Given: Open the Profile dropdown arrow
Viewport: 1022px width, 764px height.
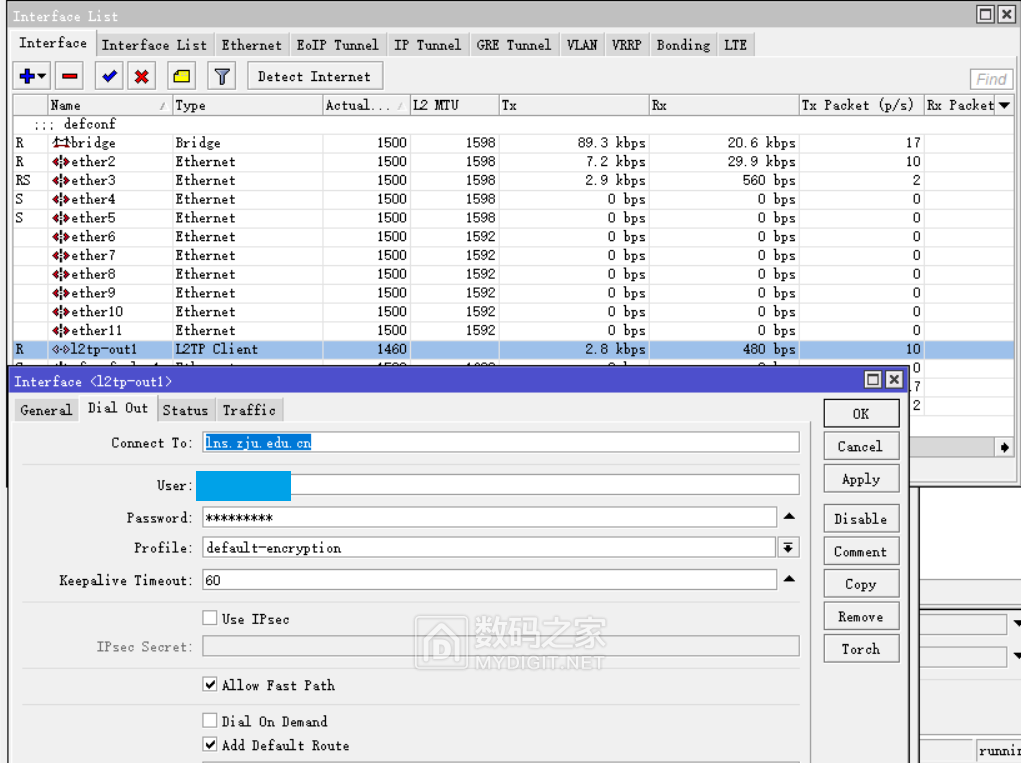Looking at the screenshot, I should [788, 548].
